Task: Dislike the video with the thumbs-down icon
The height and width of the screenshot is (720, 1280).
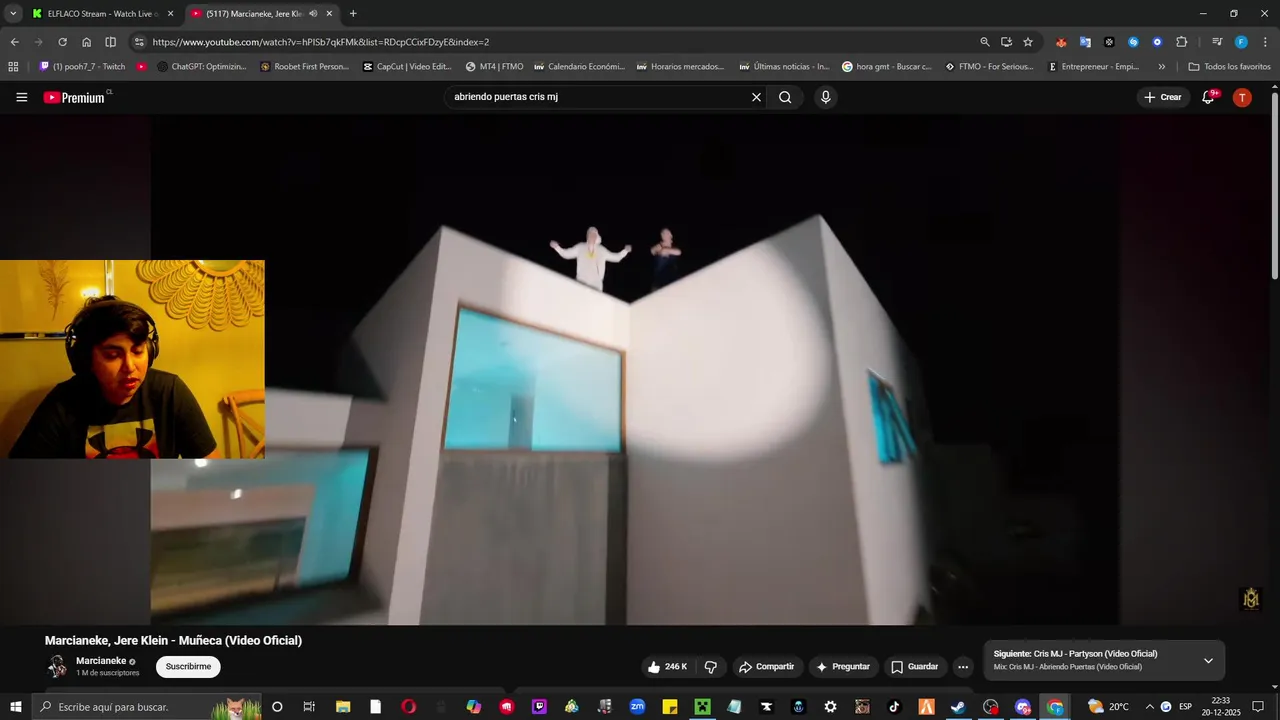Action: 711,667
